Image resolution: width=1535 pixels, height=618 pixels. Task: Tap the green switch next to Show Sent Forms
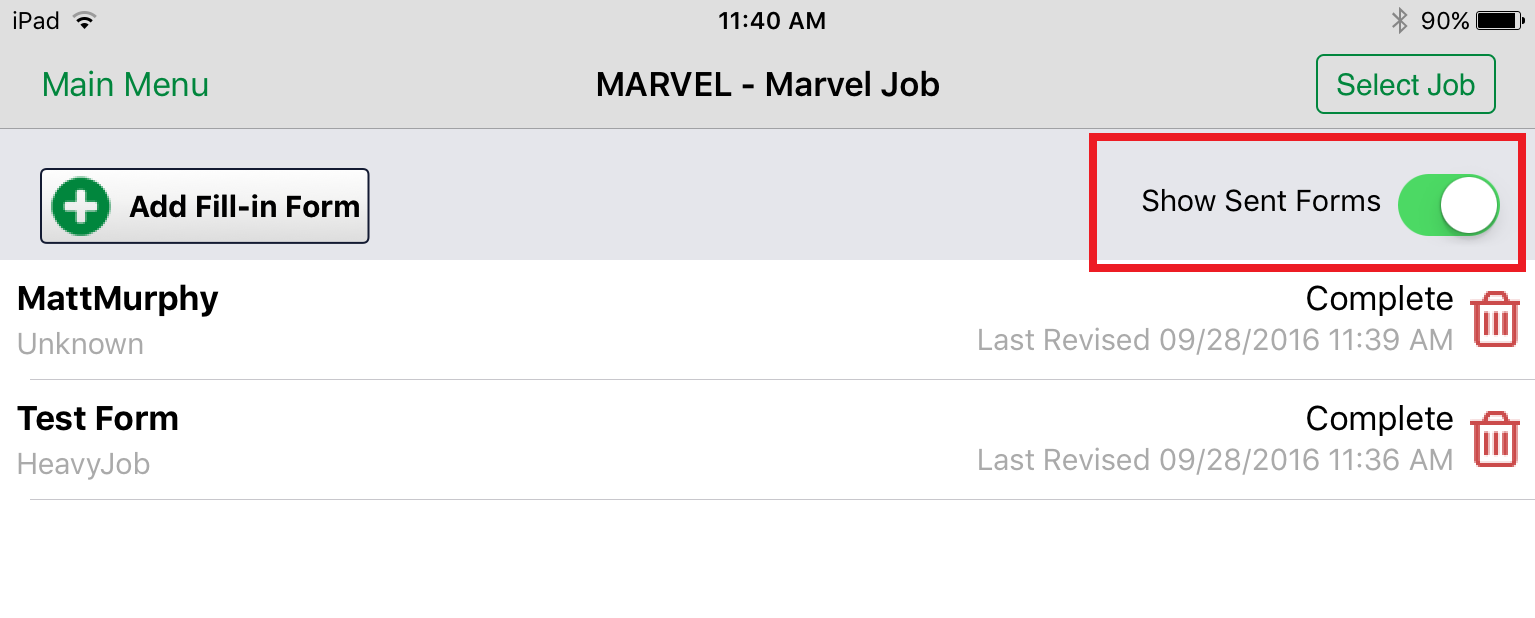[x=1449, y=204]
